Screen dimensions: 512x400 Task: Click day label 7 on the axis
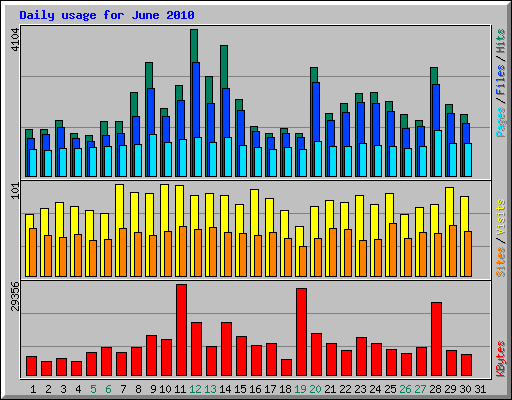click(123, 389)
